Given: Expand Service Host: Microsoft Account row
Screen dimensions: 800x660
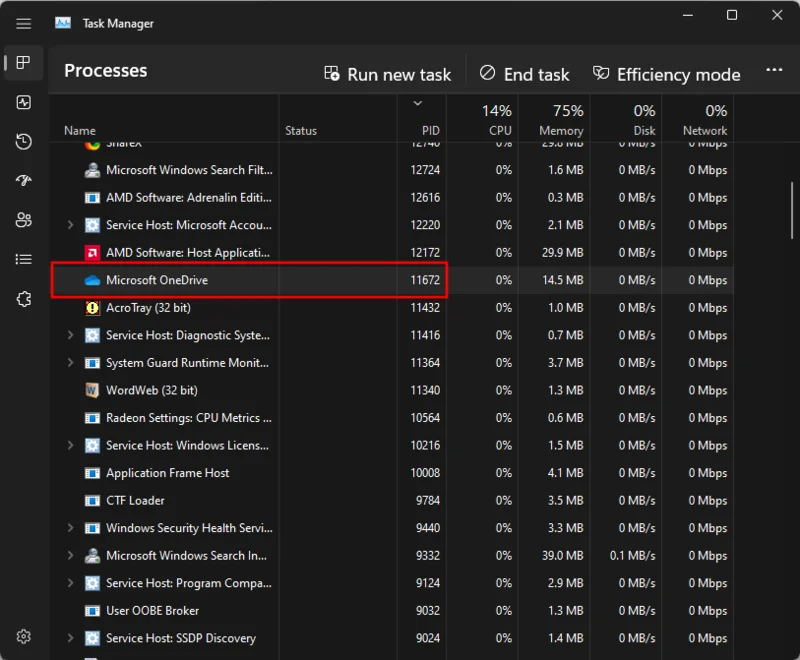Looking at the screenshot, I should pyautogui.click(x=70, y=225).
